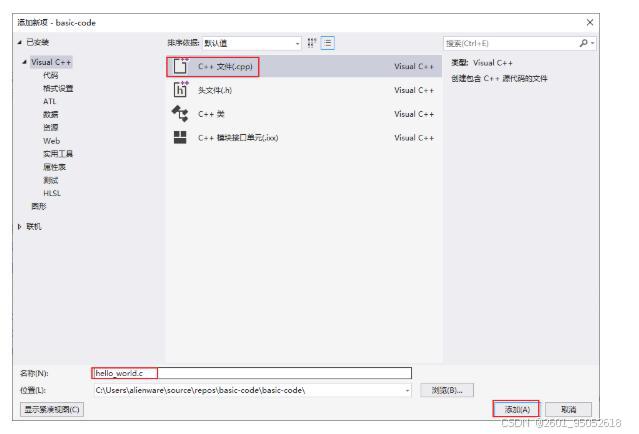Screen dimensions: 639x434
Task: Select the 实用工具 category
Action: (x=58, y=154)
